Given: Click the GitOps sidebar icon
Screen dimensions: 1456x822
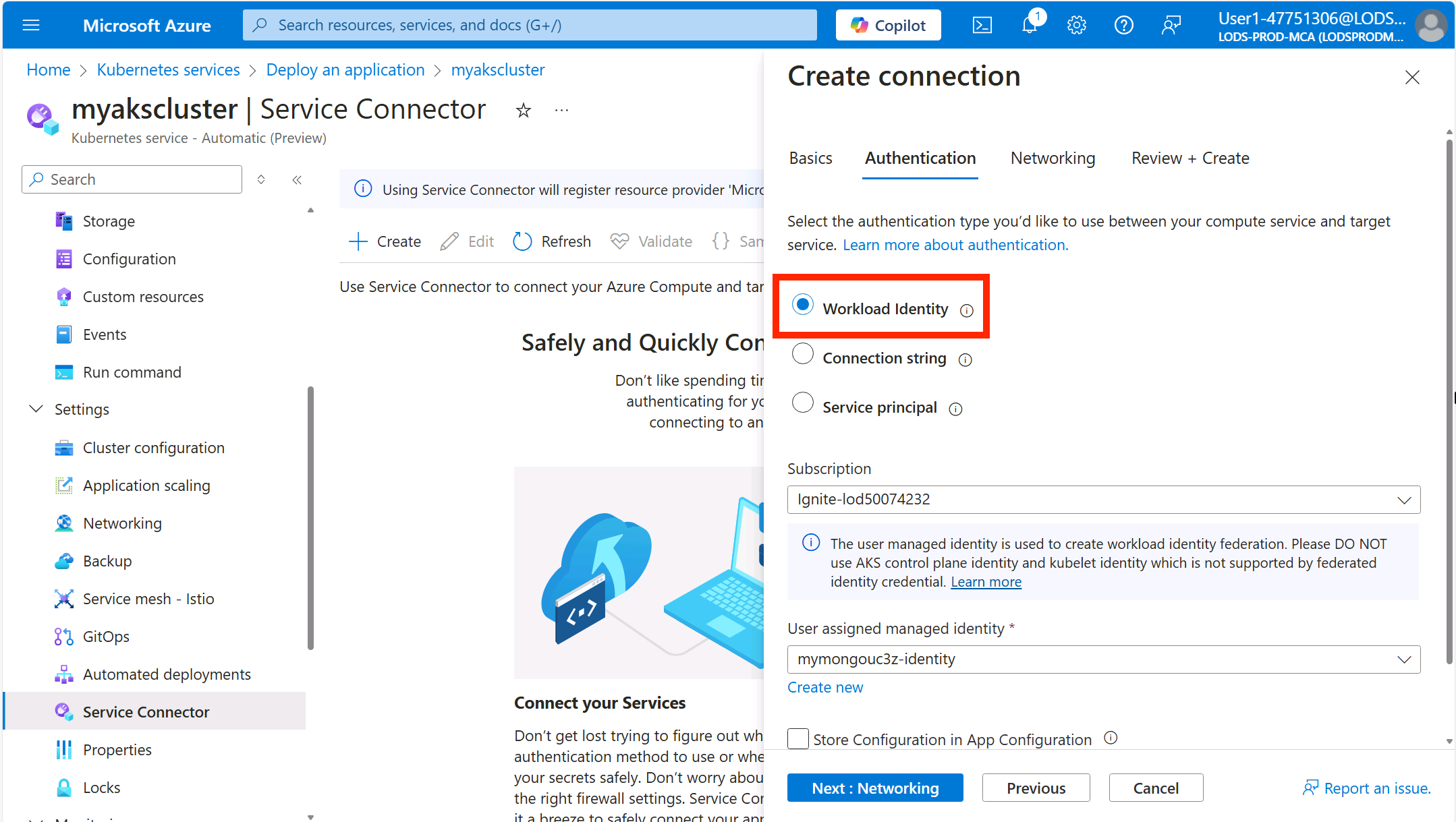Looking at the screenshot, I should pyautogui.click(x=64, y=636).
